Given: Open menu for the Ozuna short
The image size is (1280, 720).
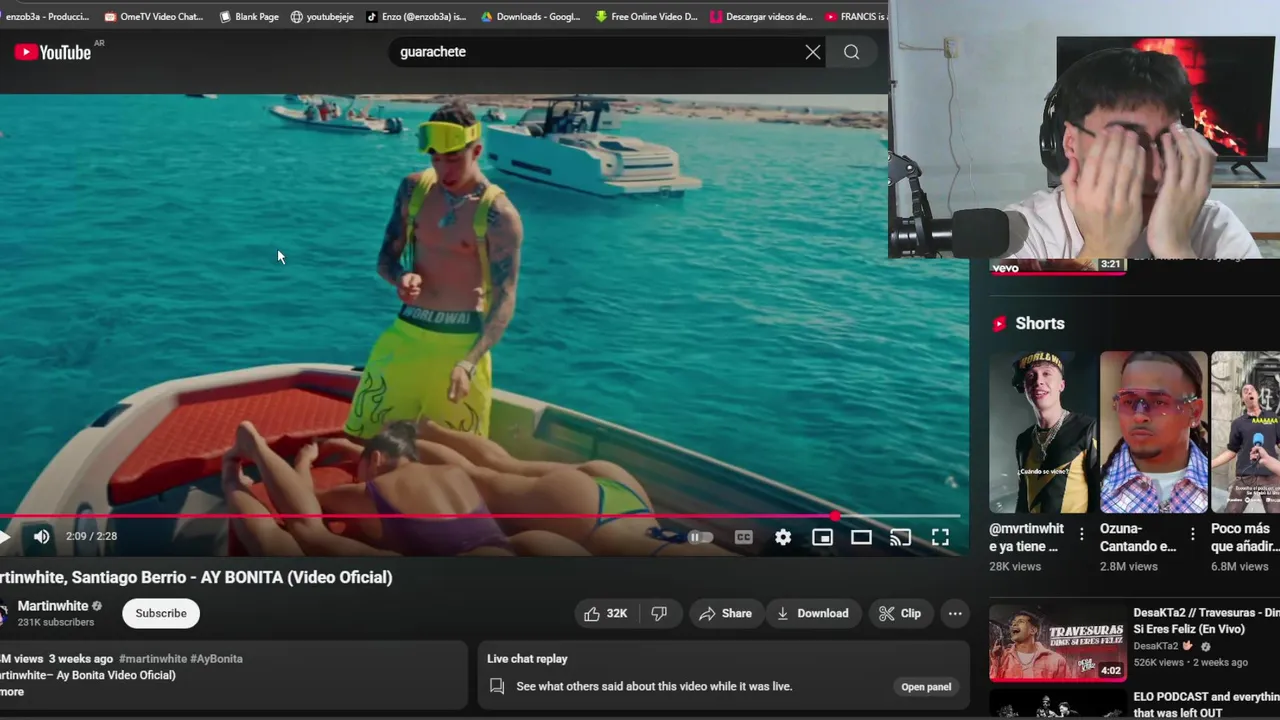Looking at the screenshot, I should pyautogui.click(x=1192, y=534).
